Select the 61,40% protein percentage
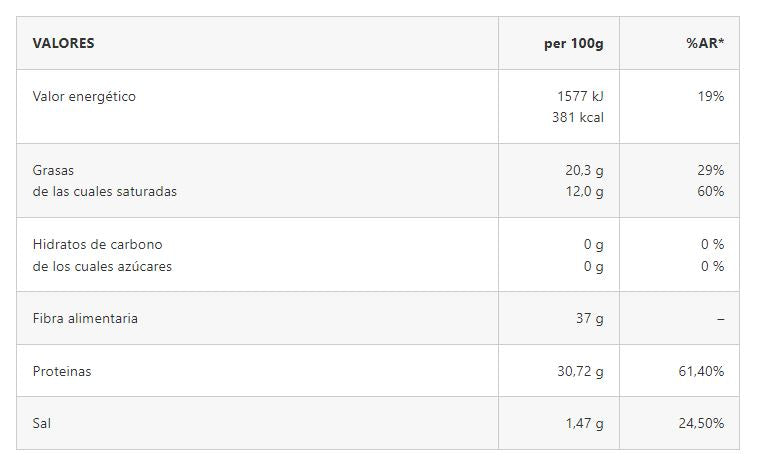The image size is (759, 459). [701, 371]
